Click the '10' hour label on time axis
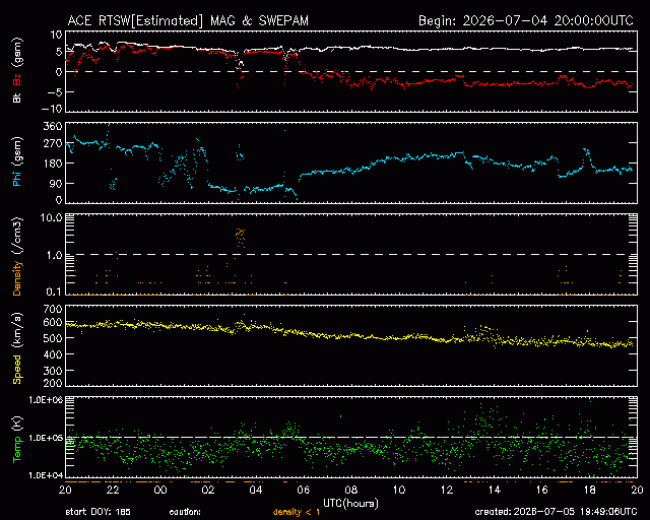 [x=399, y=490]
